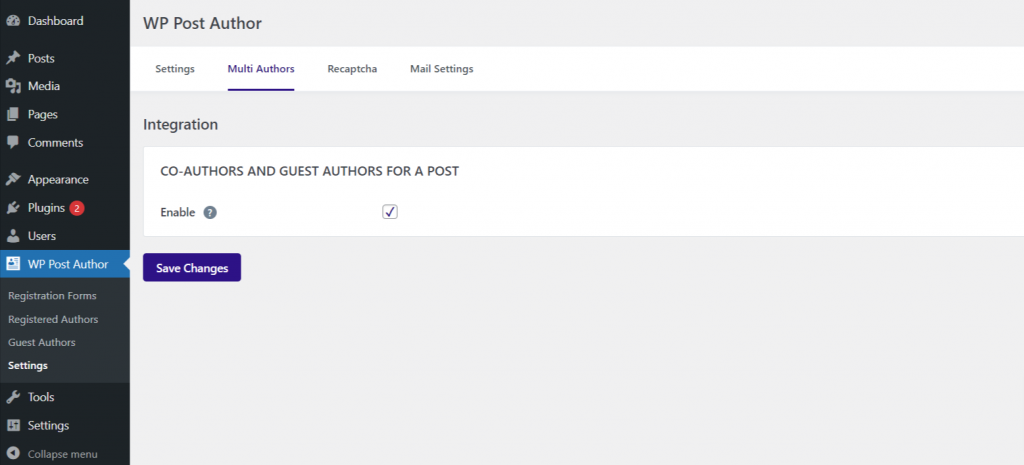View the Registered Authors list
This screenshot has height=465, width=1024.
[53, 319]
